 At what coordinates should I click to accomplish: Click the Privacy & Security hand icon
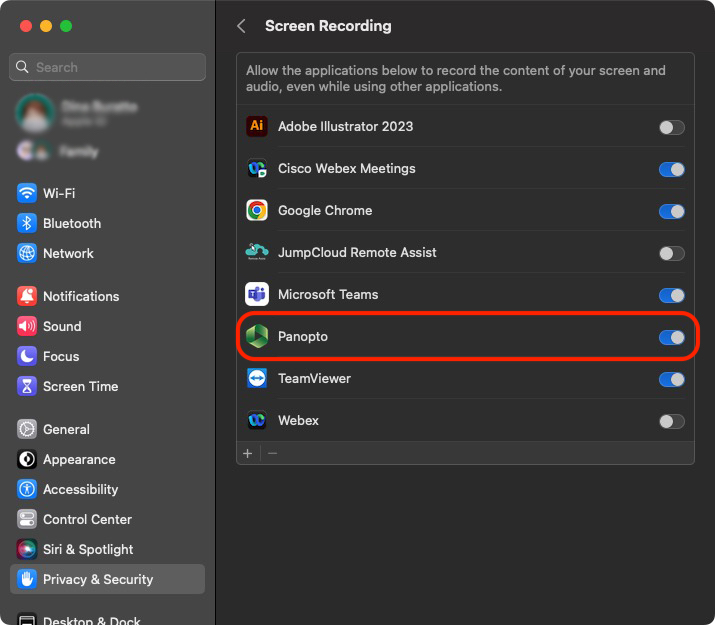pyautogui.click(x=27, y=579)
